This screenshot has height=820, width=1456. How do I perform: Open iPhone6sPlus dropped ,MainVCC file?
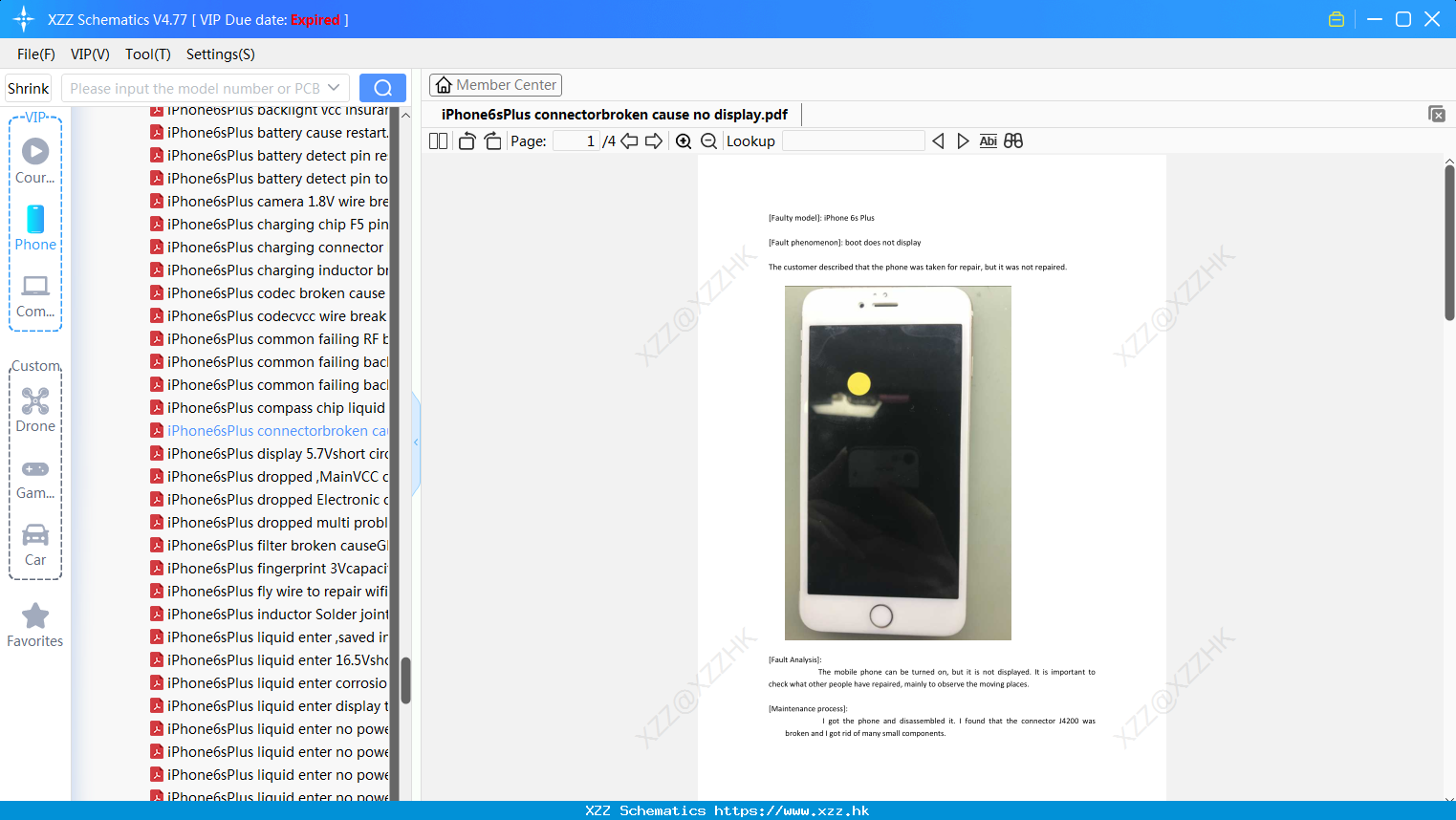tap(270, 477)
